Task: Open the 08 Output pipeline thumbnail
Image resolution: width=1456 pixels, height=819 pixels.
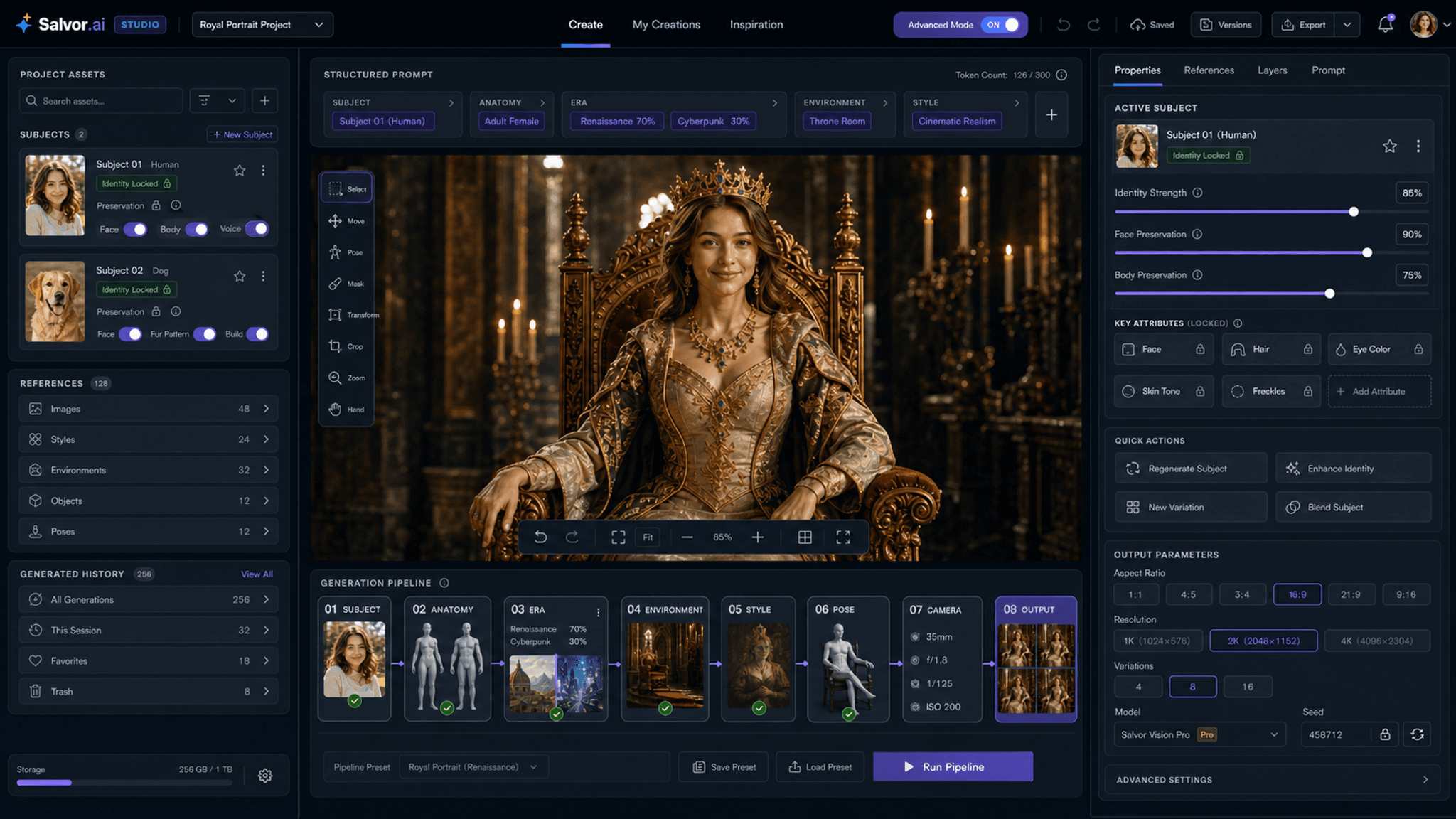Action: tap(1036, 668)
